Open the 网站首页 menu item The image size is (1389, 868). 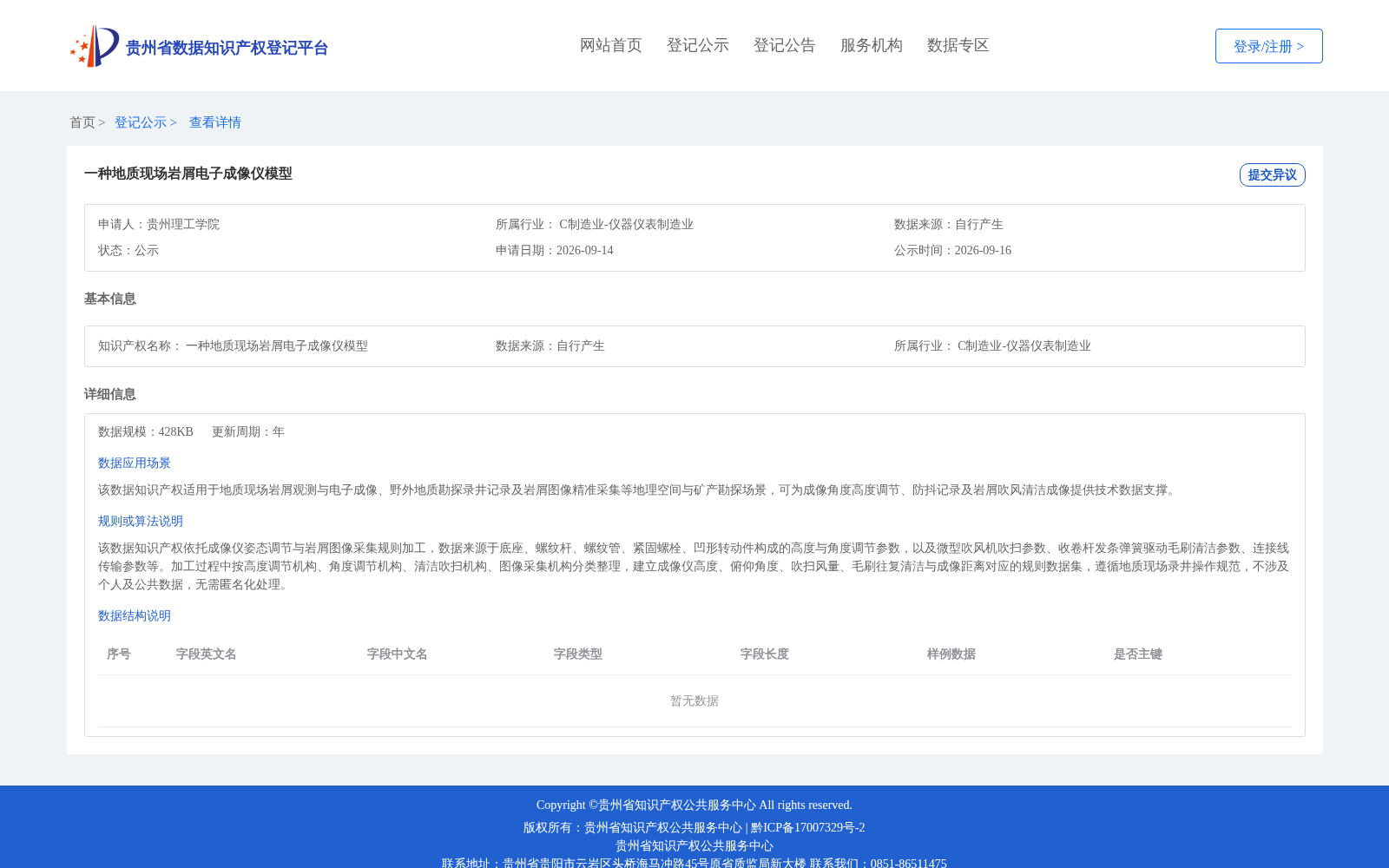(x=611, y=45)
